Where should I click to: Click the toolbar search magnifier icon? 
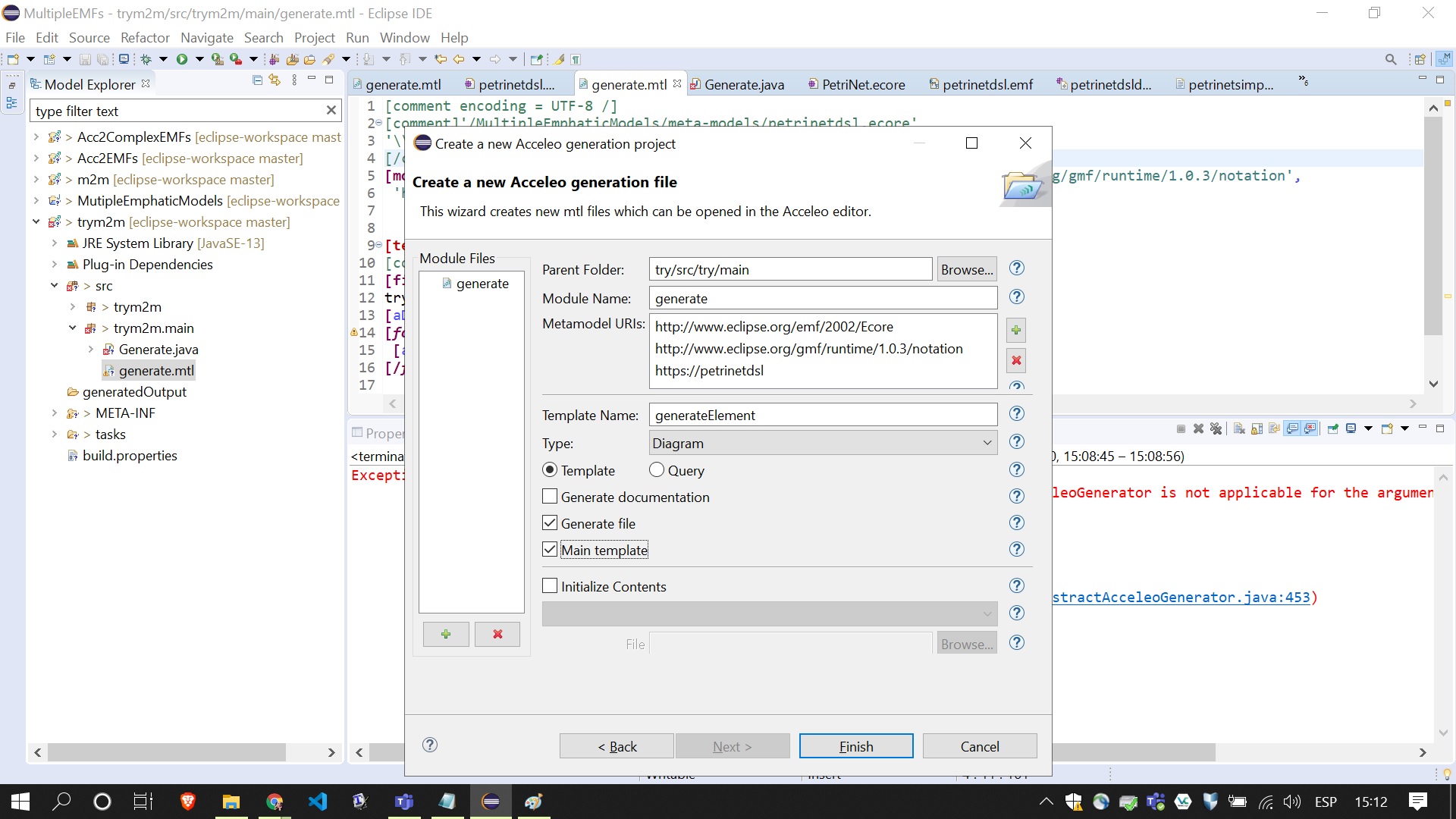click(1391, 59)
